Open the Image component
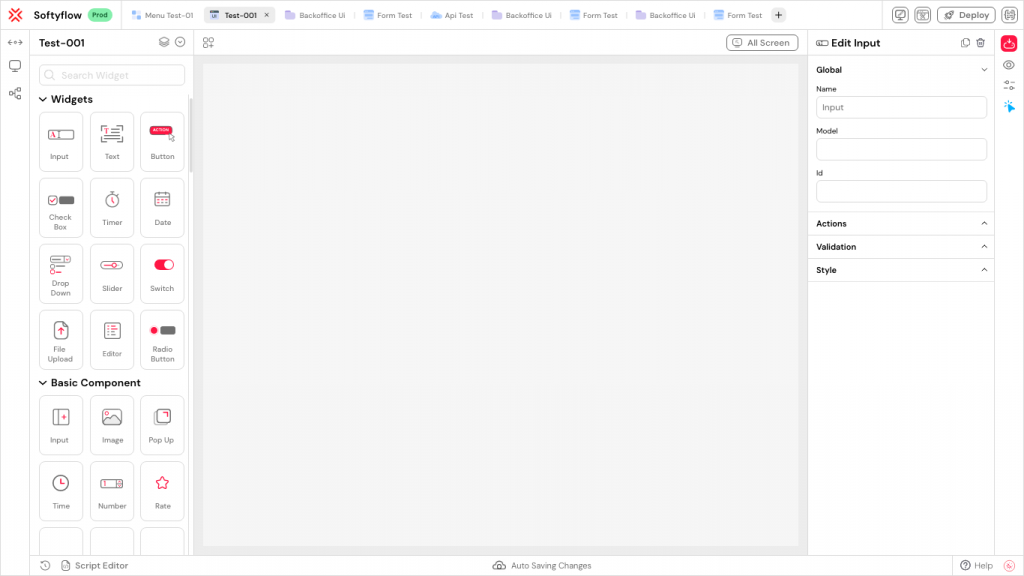Viewport: 1024px width, 576px height. (x=112, y=424)
